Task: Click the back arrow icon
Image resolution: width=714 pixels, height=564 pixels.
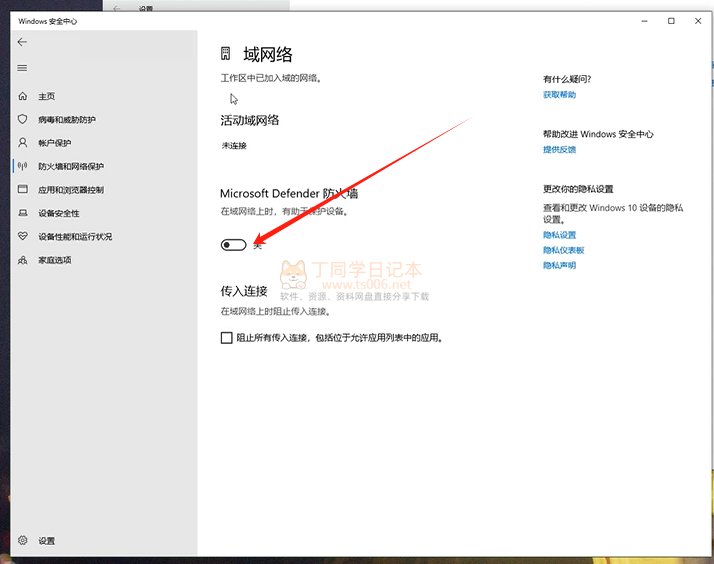Action: (22, 42)
